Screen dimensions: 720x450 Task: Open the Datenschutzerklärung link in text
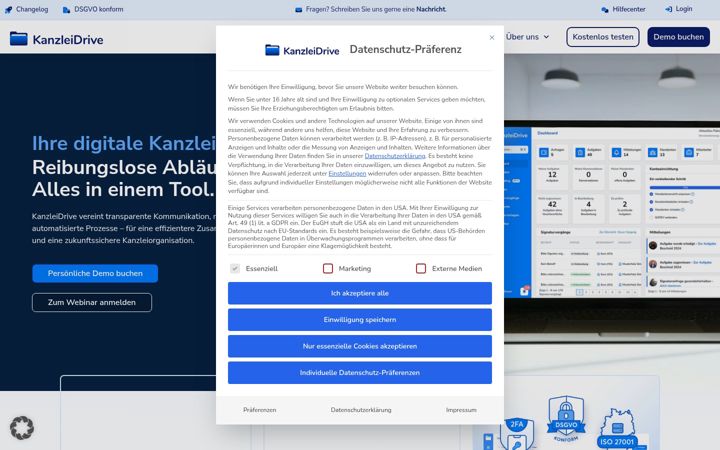(395, 156)
